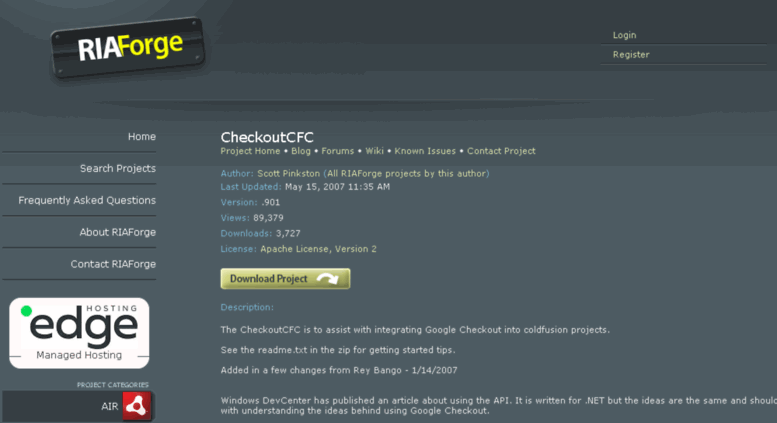Image resolution: width=777 pixels, height=423 pixels.
Task: Open the Apache License, Version 2 link
Action: 318,249
